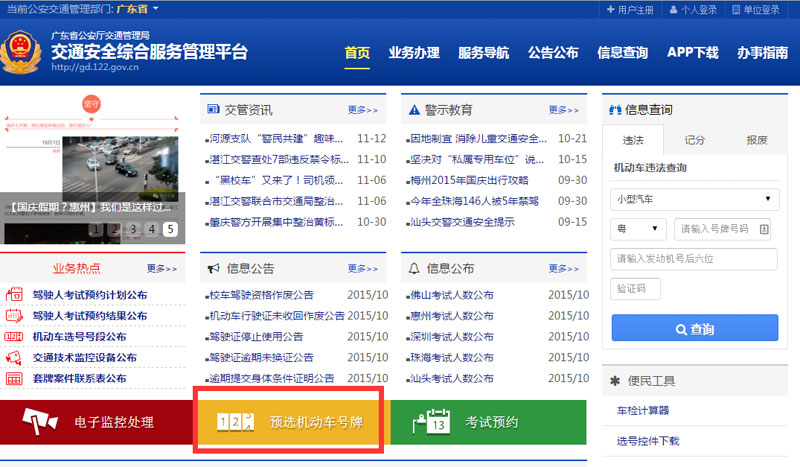Image resolution: width=800 pixels, height=467 pixels.
Task: Click the person icon for 个人登录
Action: (x=673, y=9)
